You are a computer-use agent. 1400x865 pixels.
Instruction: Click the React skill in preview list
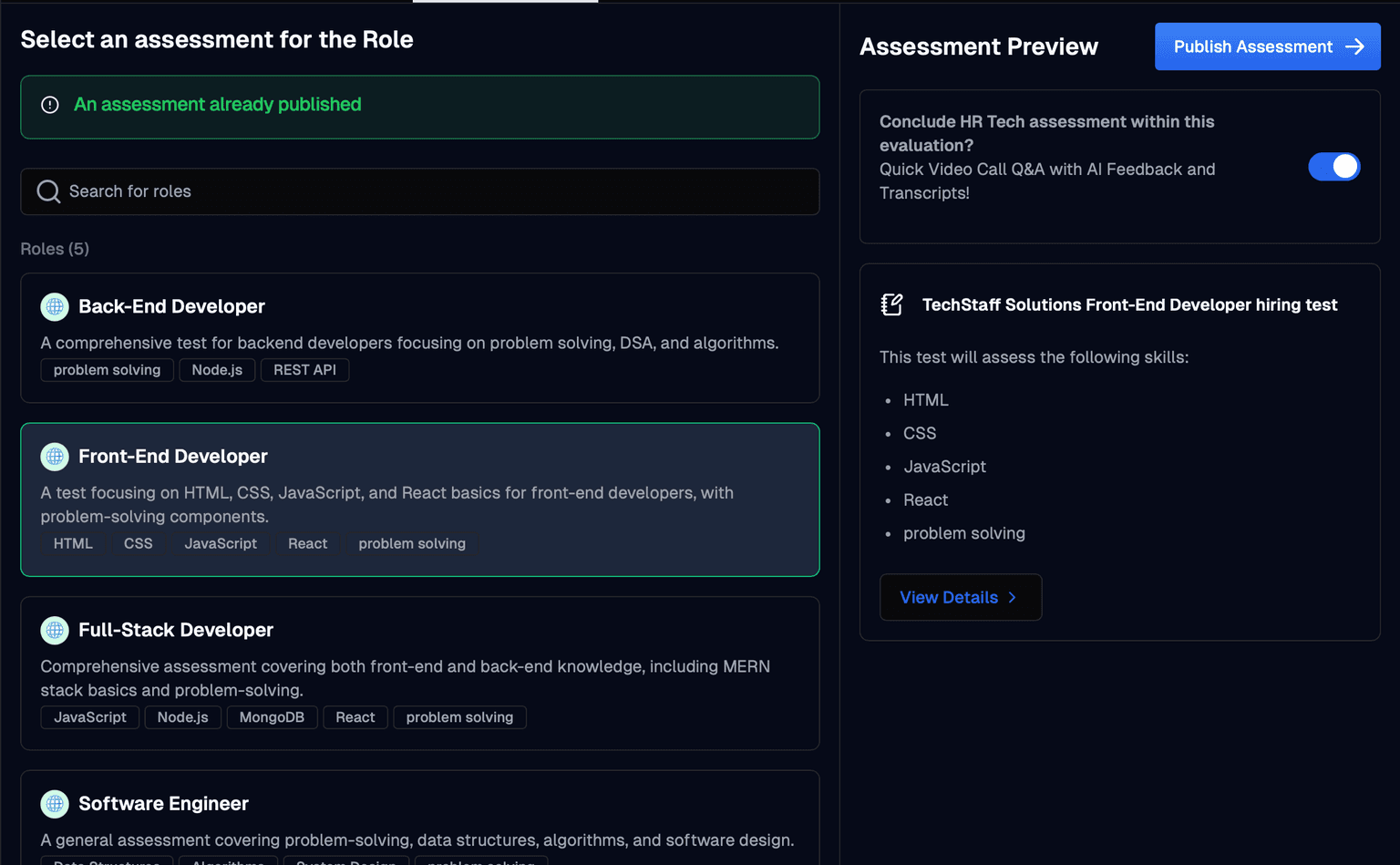(926, 499)
